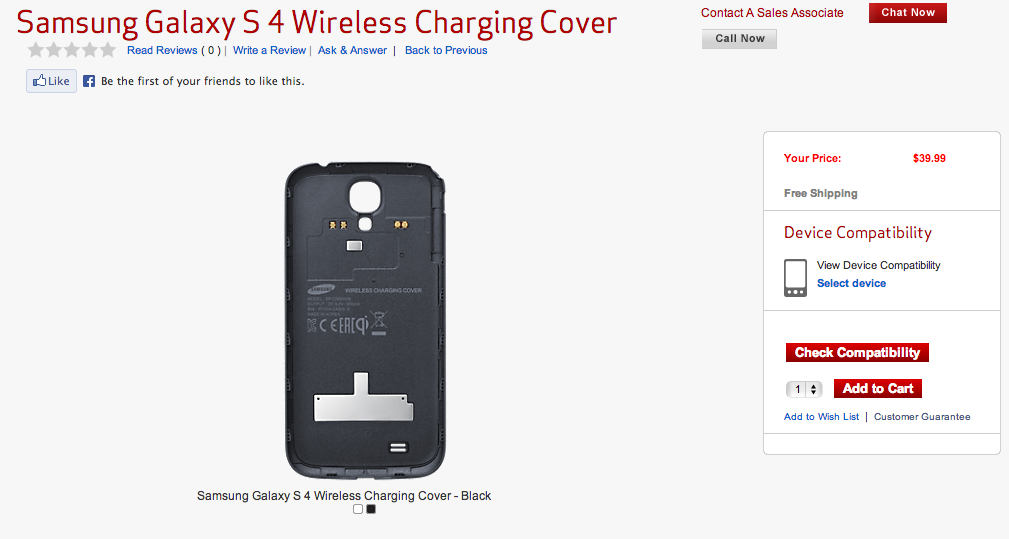The width and height of the screenshot is (1009, 539).
Task: Start a chat with Chat Now
Action: [x=908, y=13]
